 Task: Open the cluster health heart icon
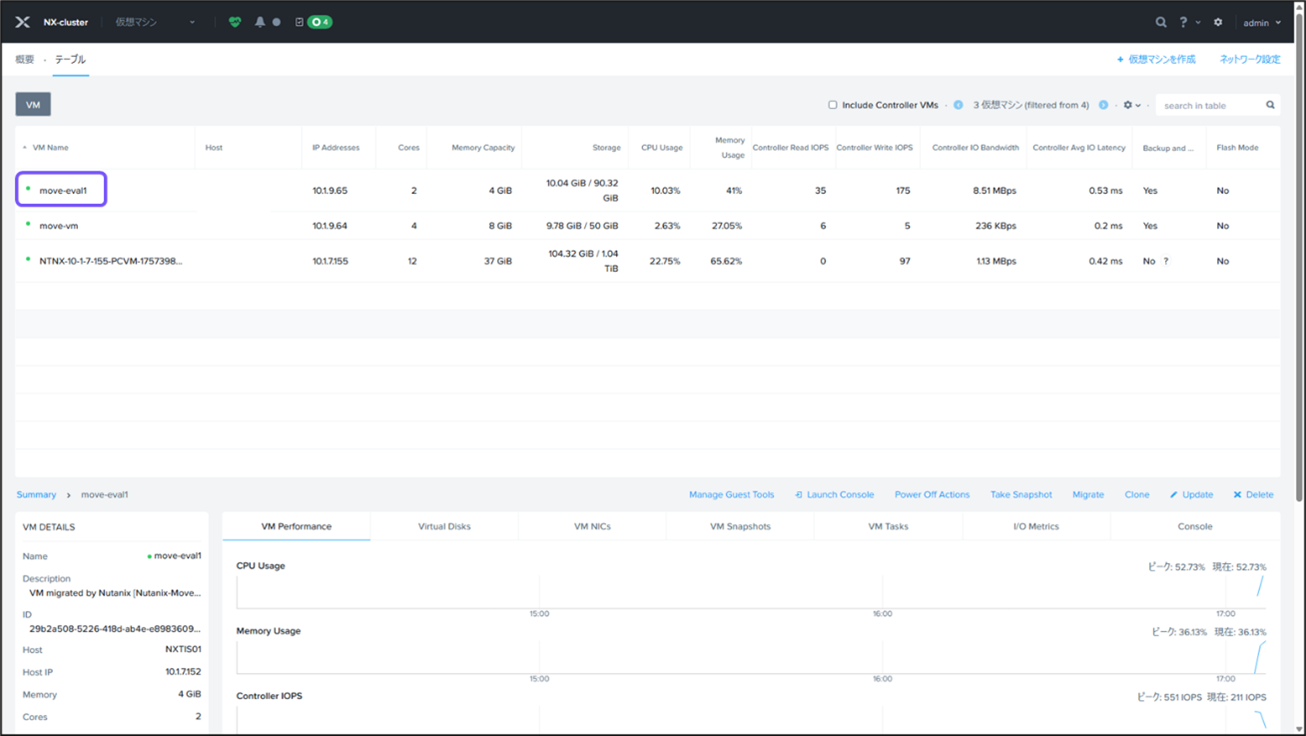coord(235,22)
